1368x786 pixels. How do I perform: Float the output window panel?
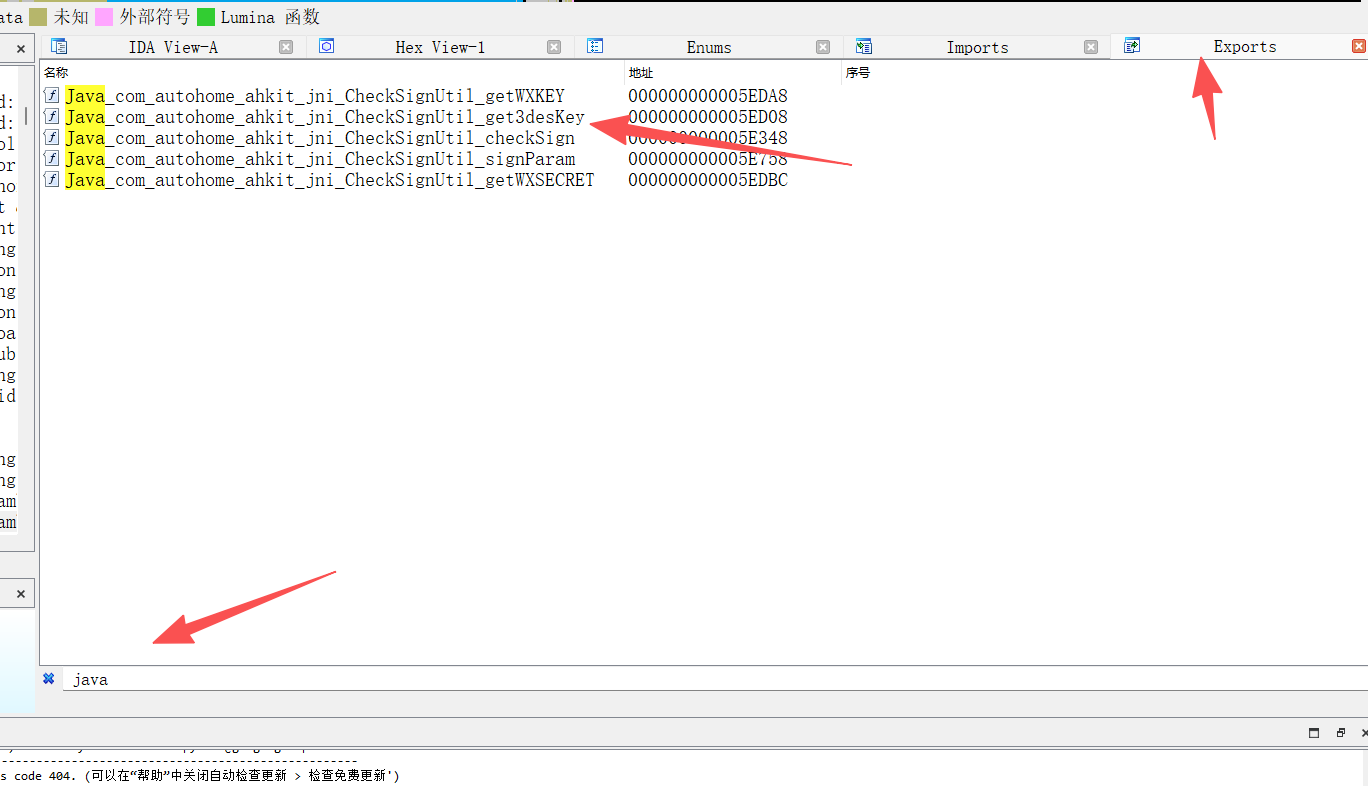coord(1340,732)
